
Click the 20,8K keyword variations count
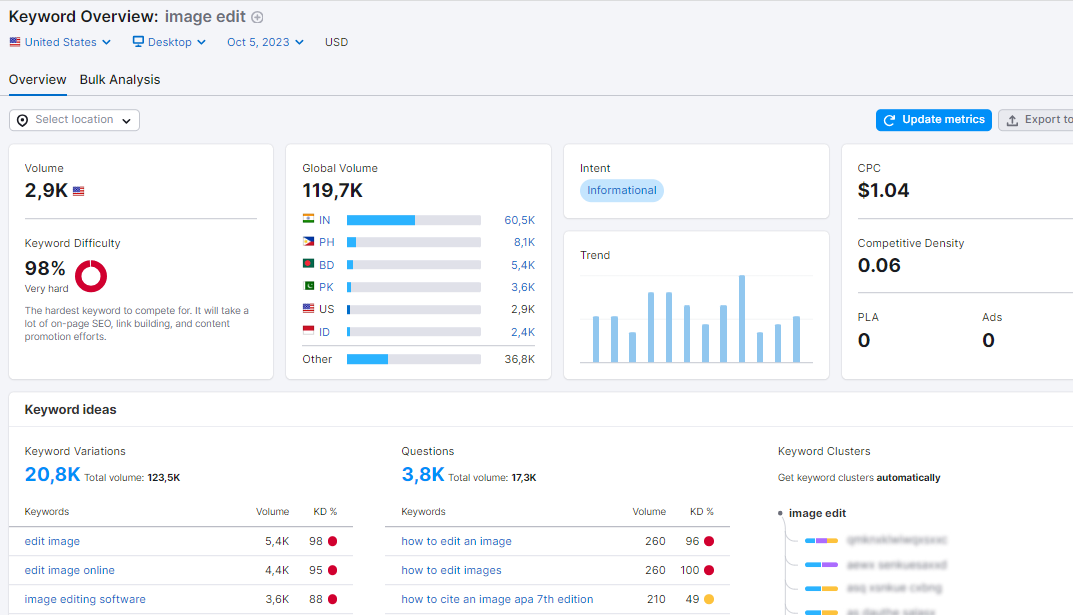[x=53, y=474]
